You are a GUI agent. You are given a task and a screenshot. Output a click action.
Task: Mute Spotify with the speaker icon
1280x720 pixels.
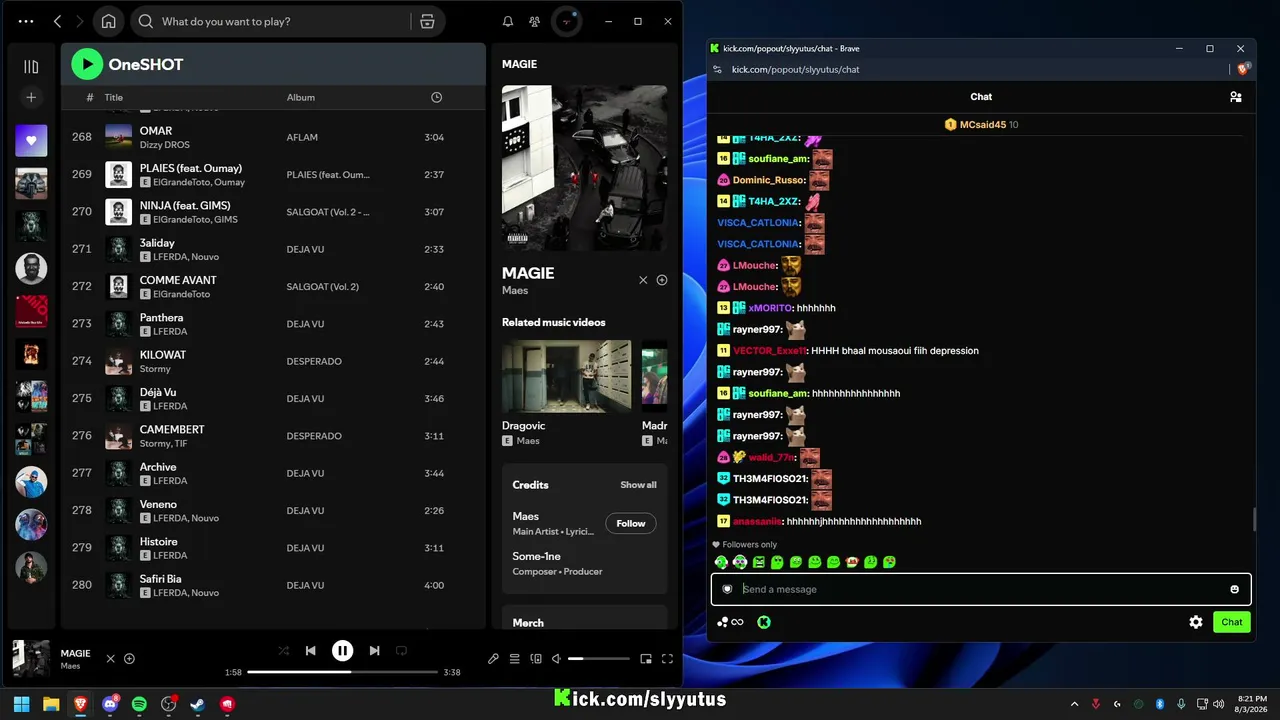coord(557,659)
